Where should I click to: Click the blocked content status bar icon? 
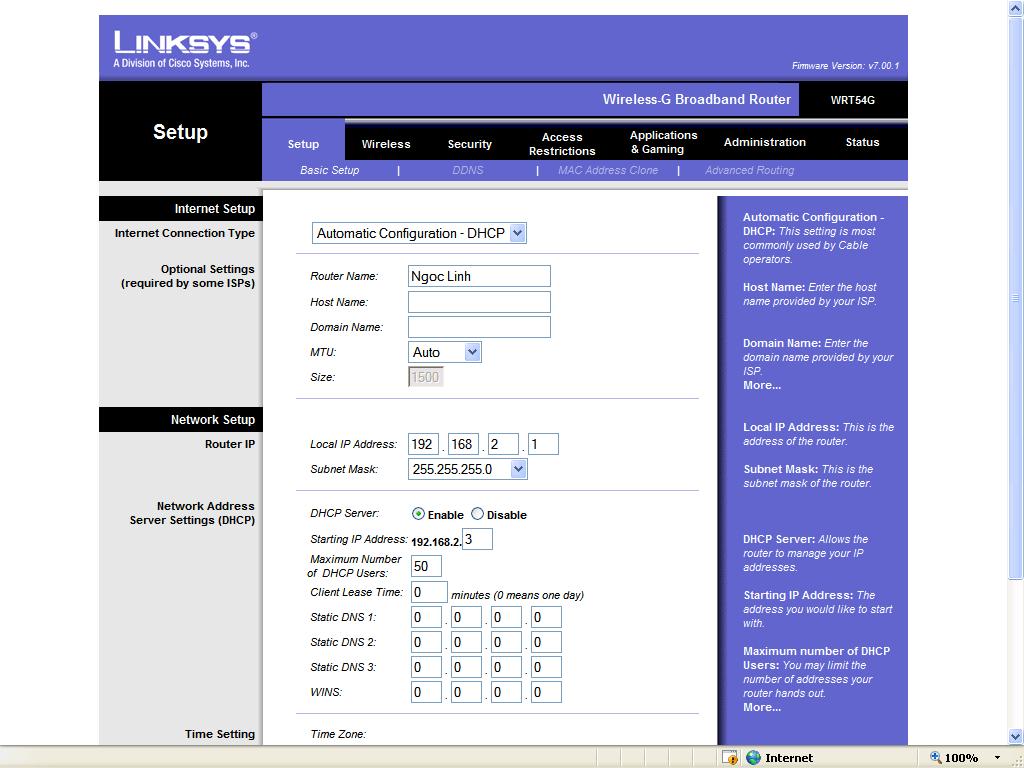click(730, 758)
